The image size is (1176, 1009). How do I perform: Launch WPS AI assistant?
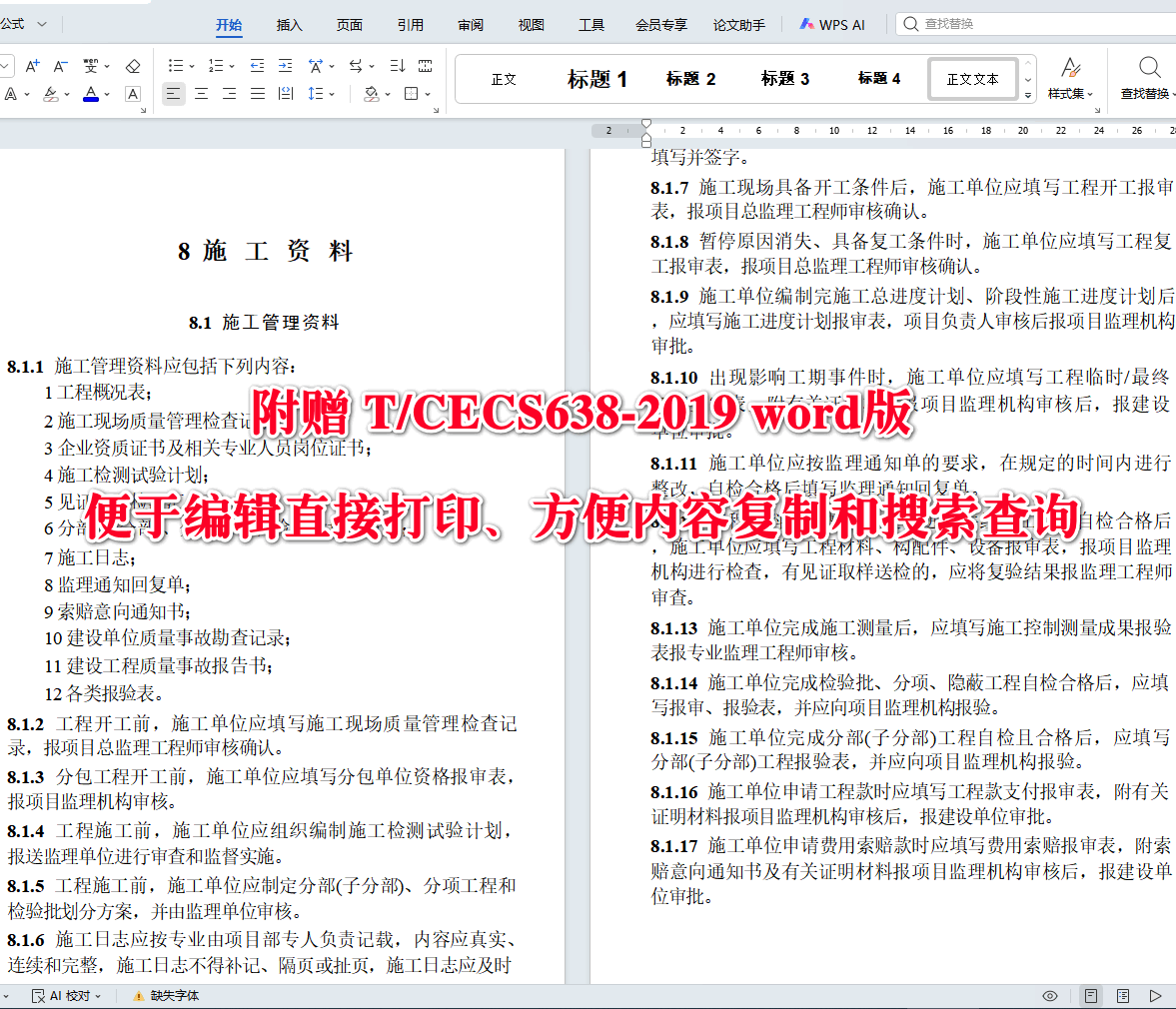(831, 25)
